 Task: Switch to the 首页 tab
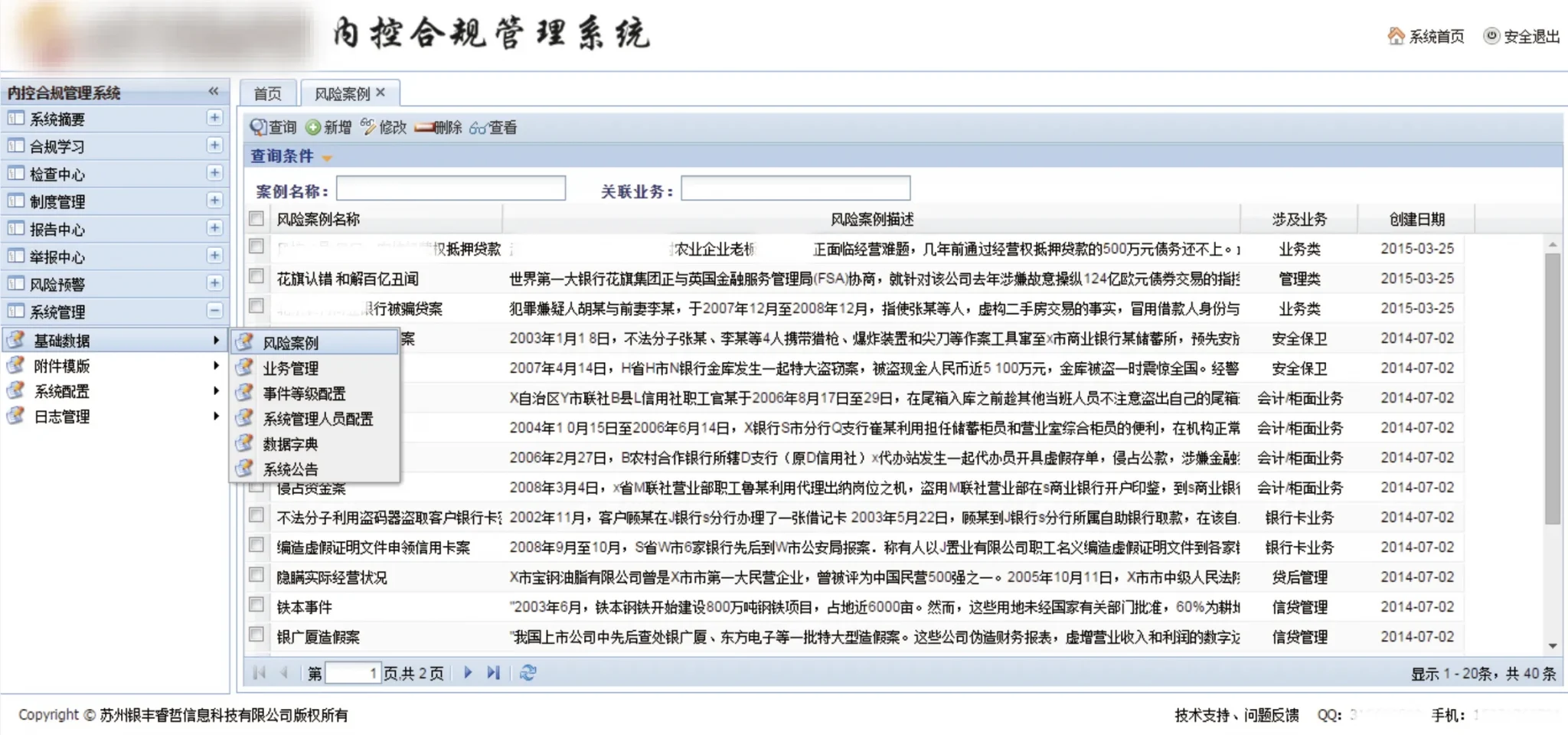[267, 93]
